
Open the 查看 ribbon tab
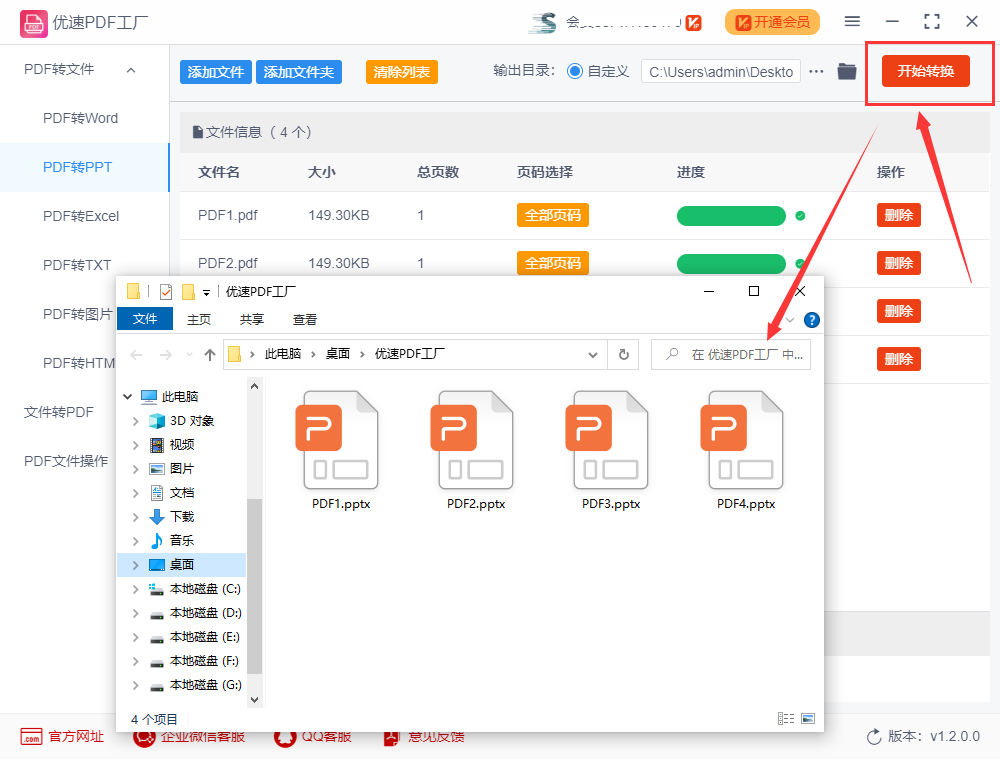point(305,319)
